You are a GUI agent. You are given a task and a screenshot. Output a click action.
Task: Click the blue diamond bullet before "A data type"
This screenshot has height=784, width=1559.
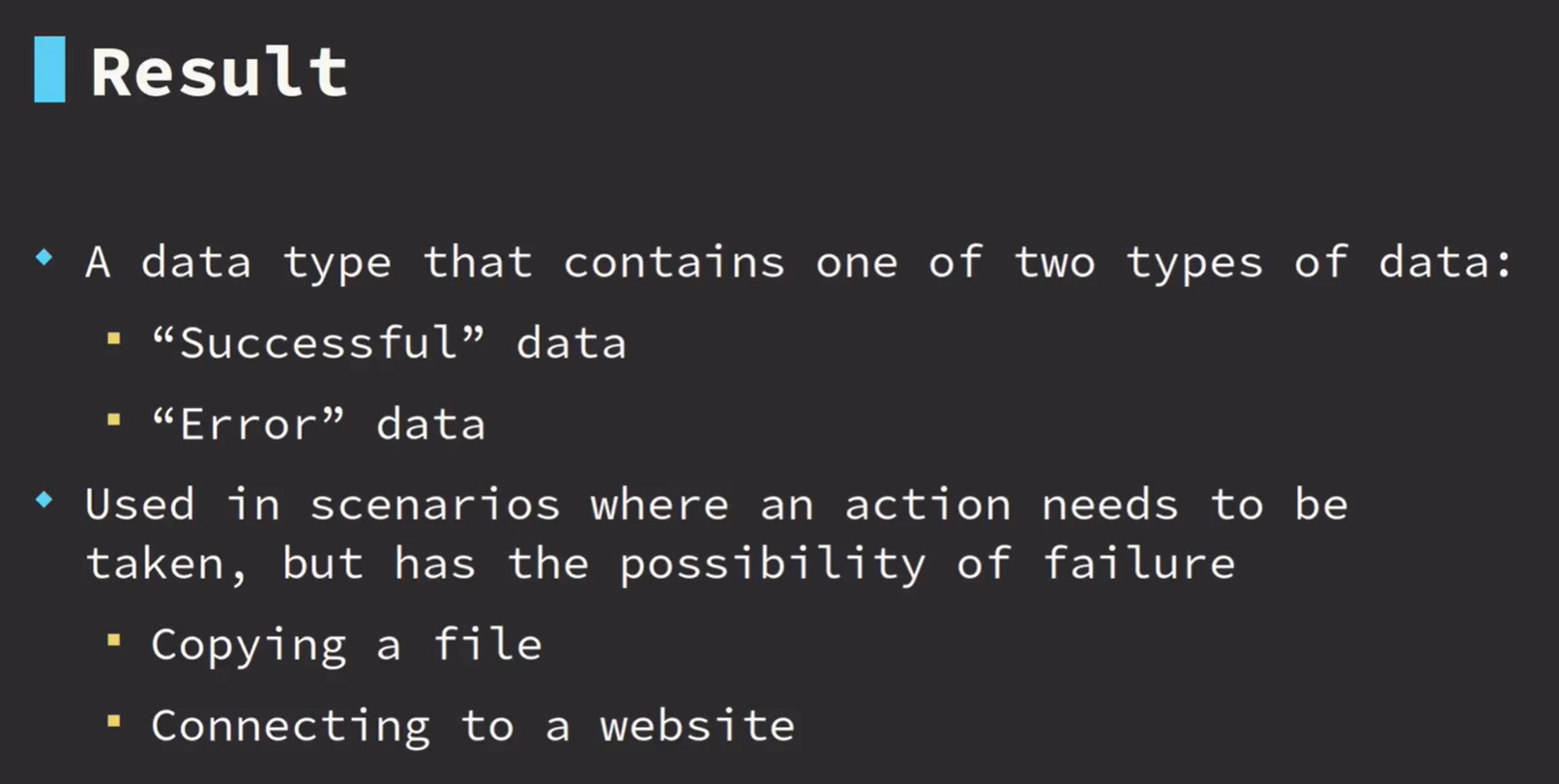44,257
